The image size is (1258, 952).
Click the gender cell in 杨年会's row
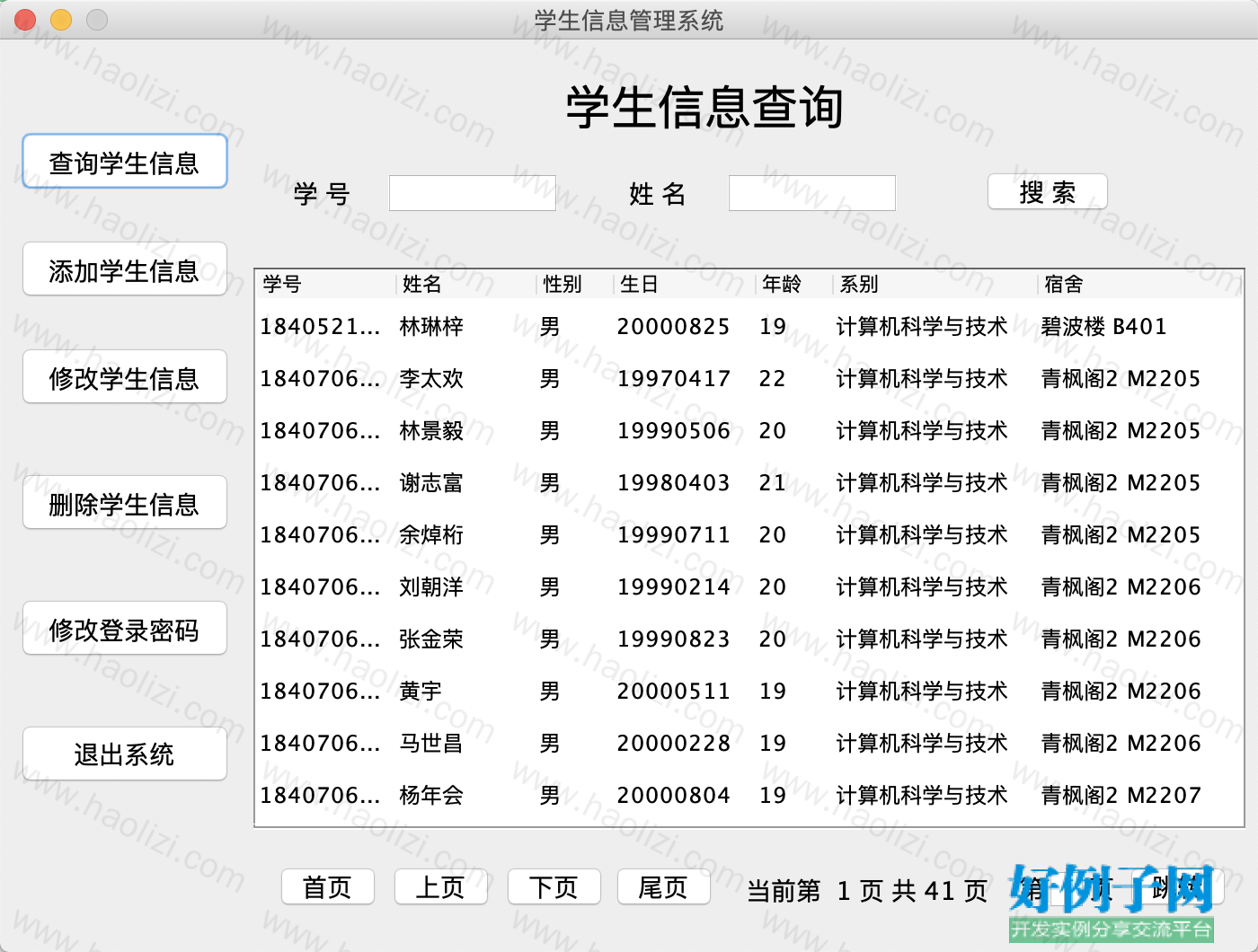point(550,796)
